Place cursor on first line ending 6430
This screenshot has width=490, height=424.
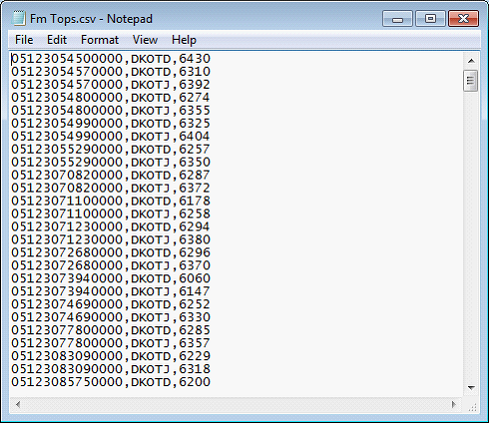point(111,59)
